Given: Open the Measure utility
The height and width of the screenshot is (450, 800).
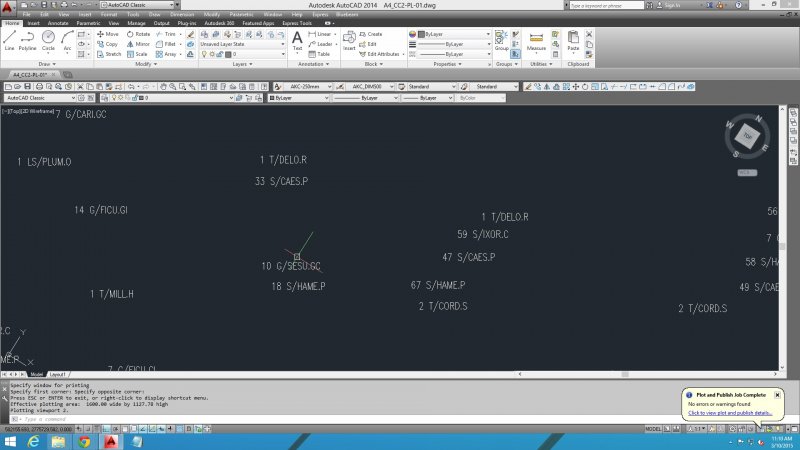Looking at the screenshot, I should click(x=536, y=41).
